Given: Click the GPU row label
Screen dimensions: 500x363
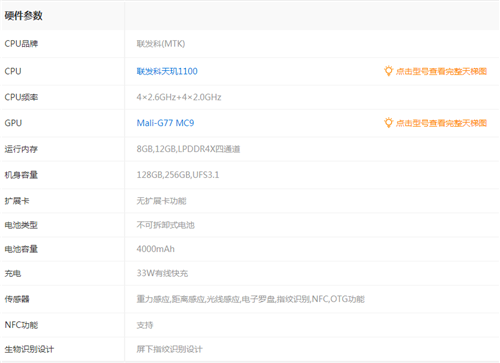Looking at the screenshot, I should (13, 123).
